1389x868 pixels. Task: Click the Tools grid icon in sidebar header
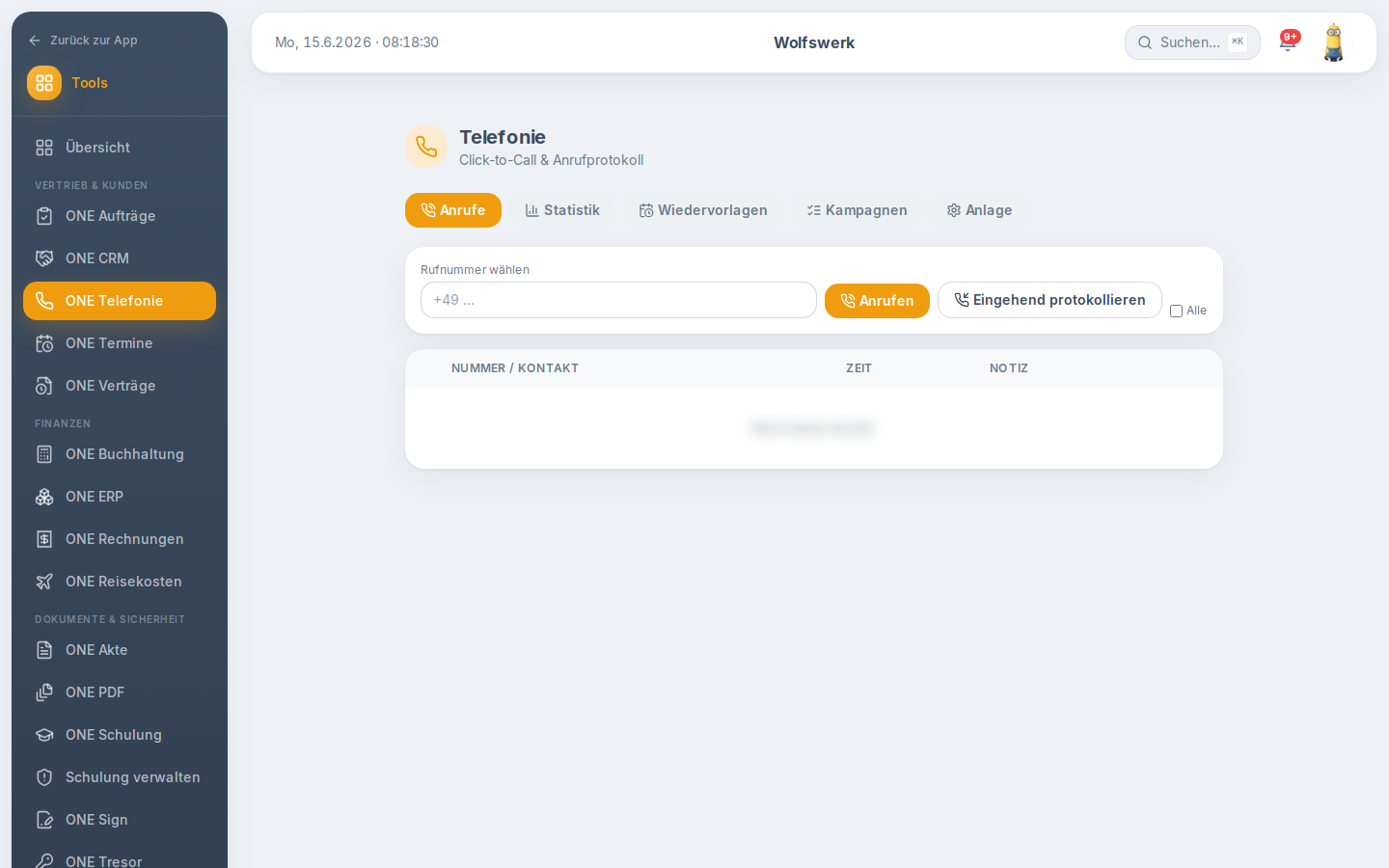click(44, 83)
